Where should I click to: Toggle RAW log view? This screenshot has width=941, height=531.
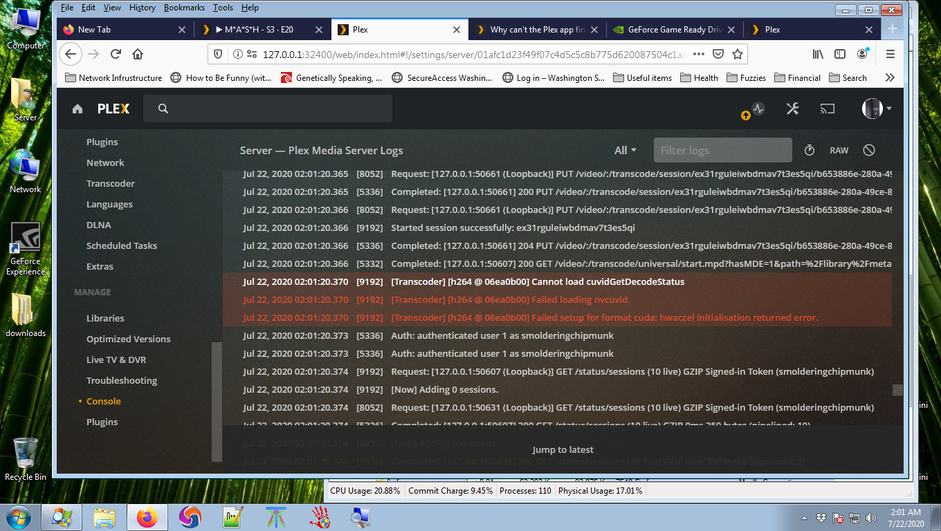click(839, 151)
